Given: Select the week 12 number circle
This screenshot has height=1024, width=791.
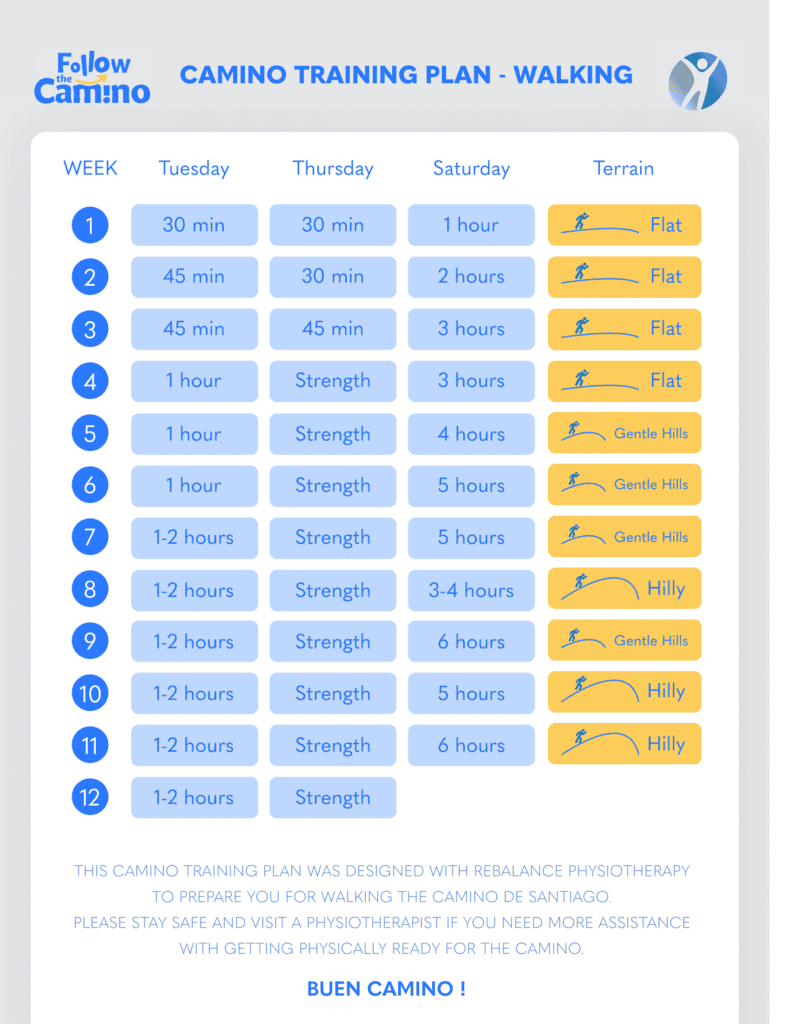Looking at the screenshot, I should [x=90, y=797].
